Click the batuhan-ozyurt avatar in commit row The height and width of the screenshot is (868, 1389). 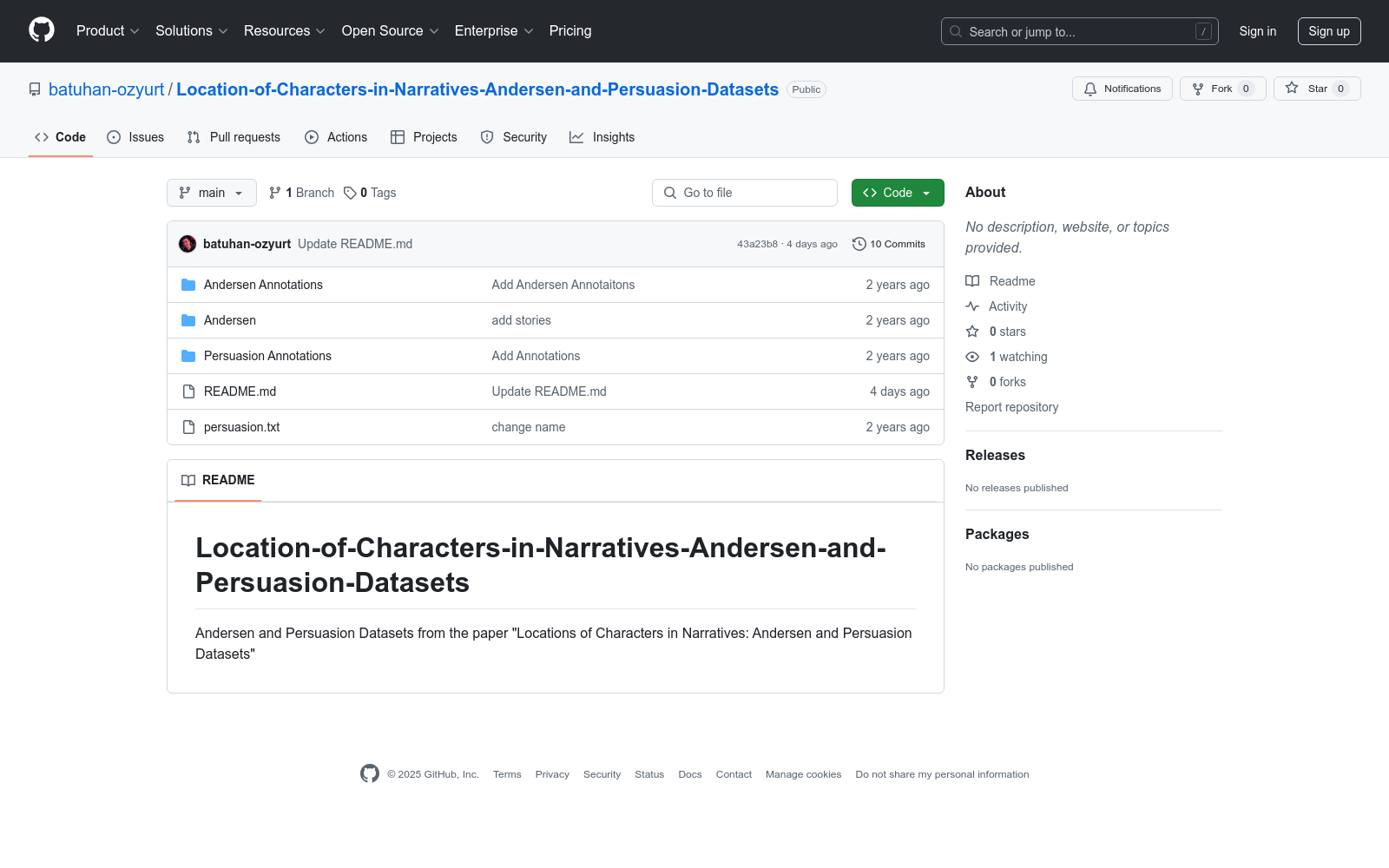pyautogui.click(x=188, y=244)
